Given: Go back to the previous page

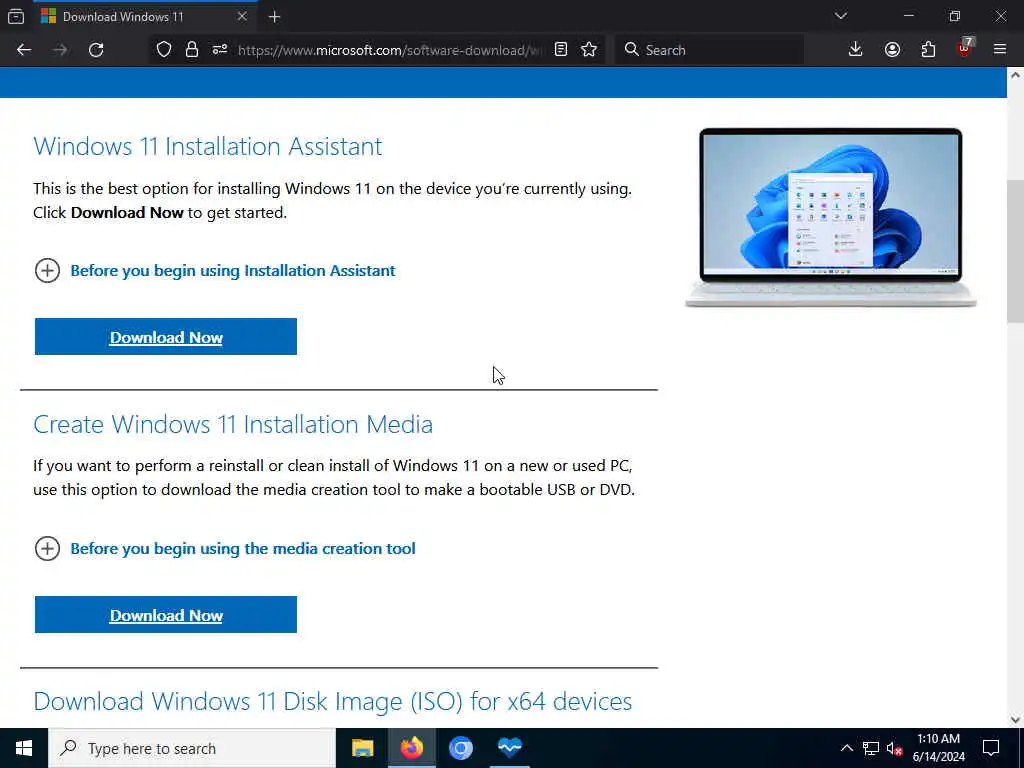Looking at the screenshot, I should point(24,50).
